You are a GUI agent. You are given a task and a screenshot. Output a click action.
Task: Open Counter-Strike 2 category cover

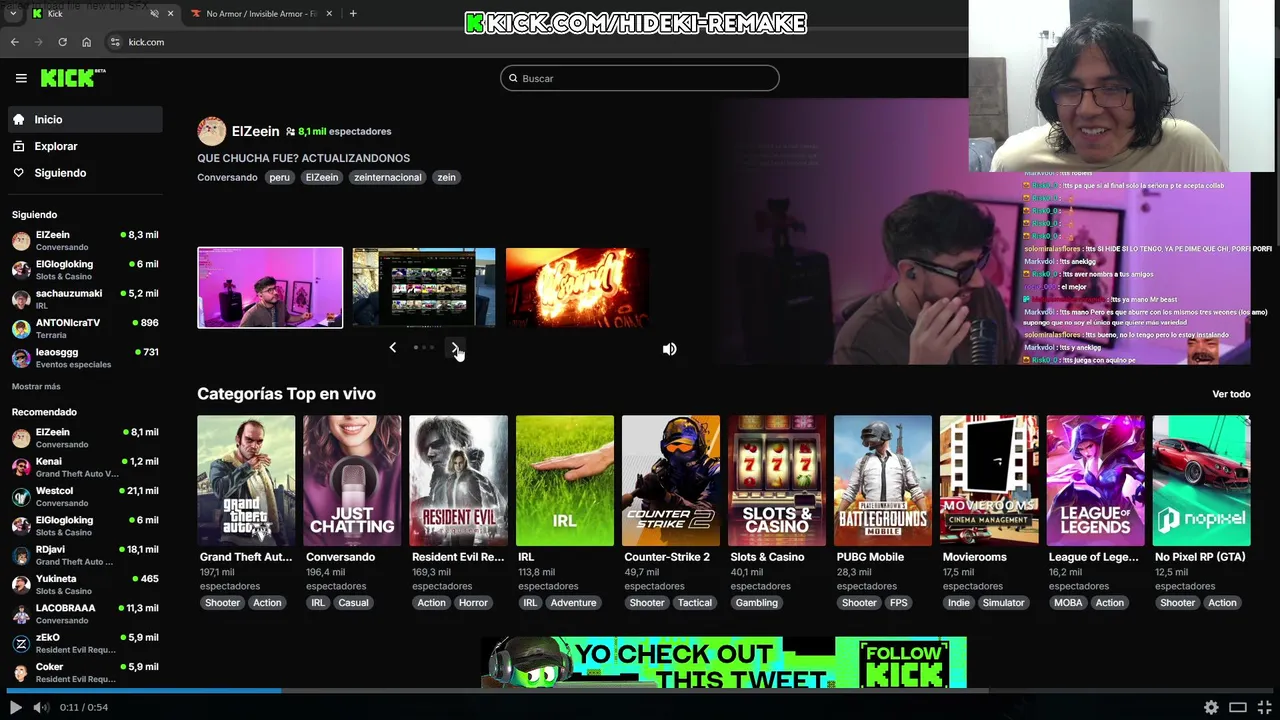coord(671,481)
